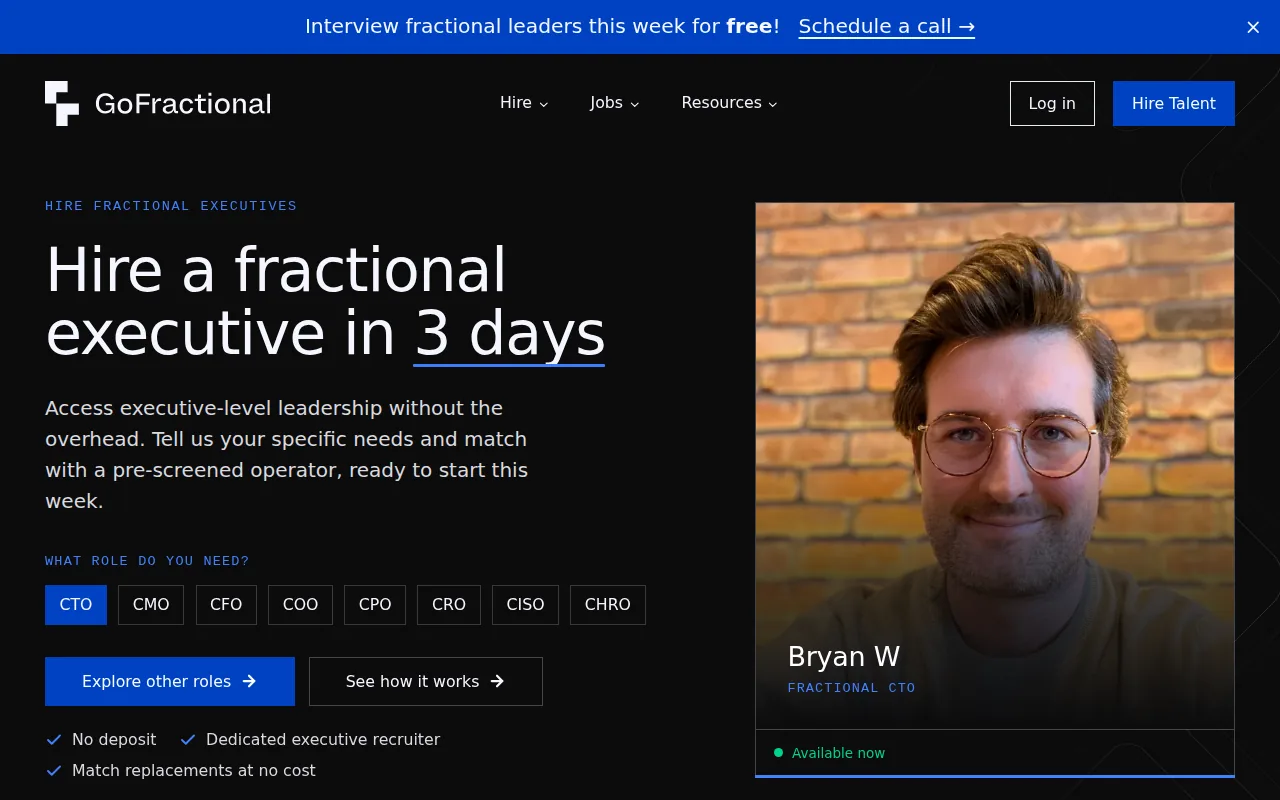Click checkmark icon beside No deposit
The image size is (1280, 800).
click(x=54, y=740)
